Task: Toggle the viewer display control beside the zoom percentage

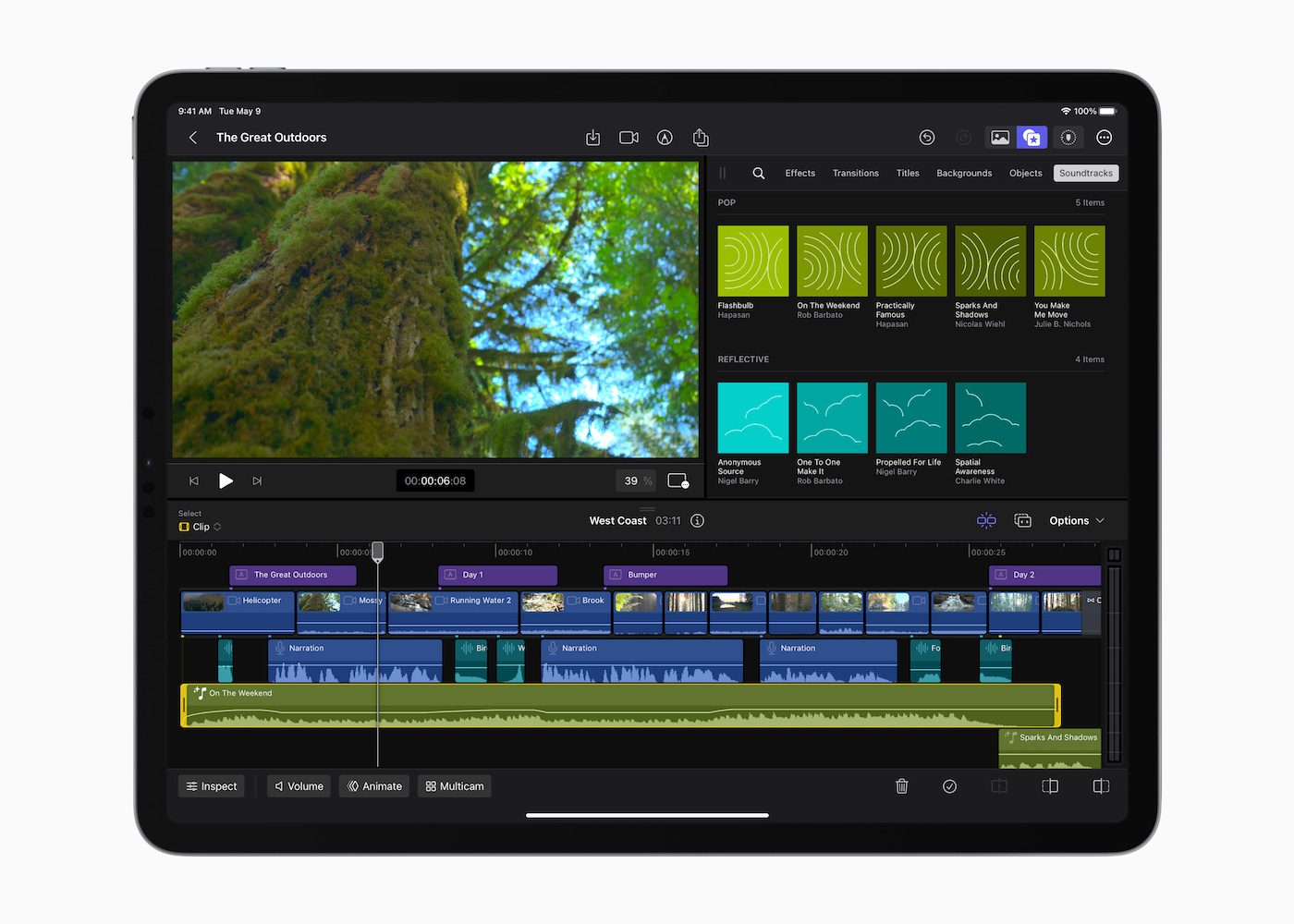Action: coord(678,480)
